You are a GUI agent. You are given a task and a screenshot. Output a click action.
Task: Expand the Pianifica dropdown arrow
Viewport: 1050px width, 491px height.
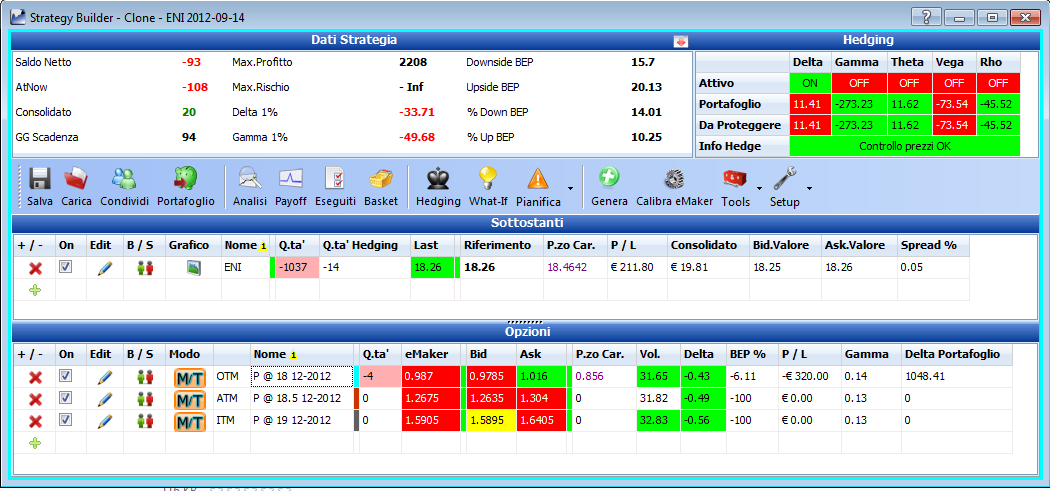click(x=570, y=187)
